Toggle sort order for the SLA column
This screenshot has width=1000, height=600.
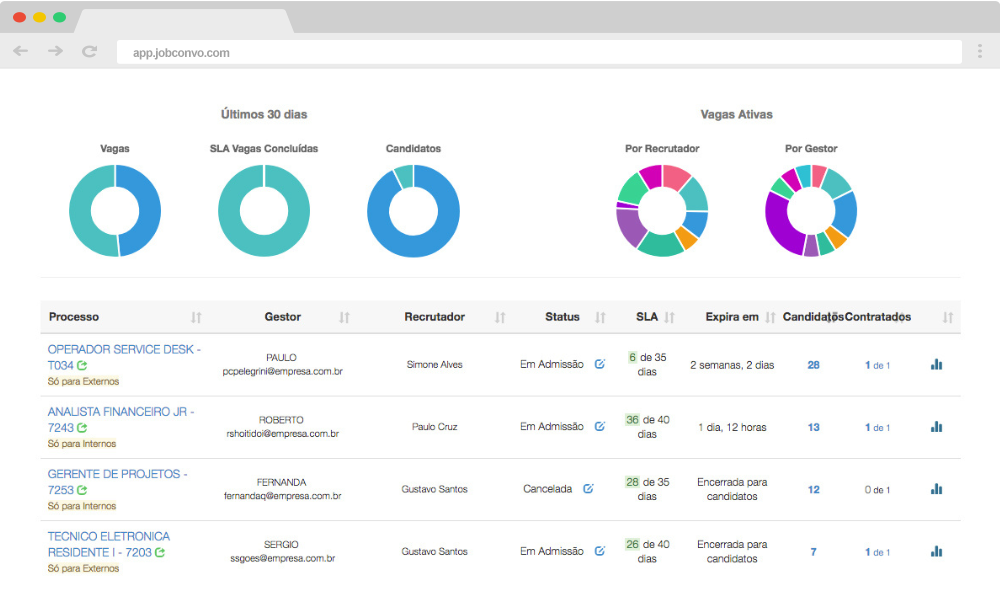pyautogui.click(x=669, y=316)
